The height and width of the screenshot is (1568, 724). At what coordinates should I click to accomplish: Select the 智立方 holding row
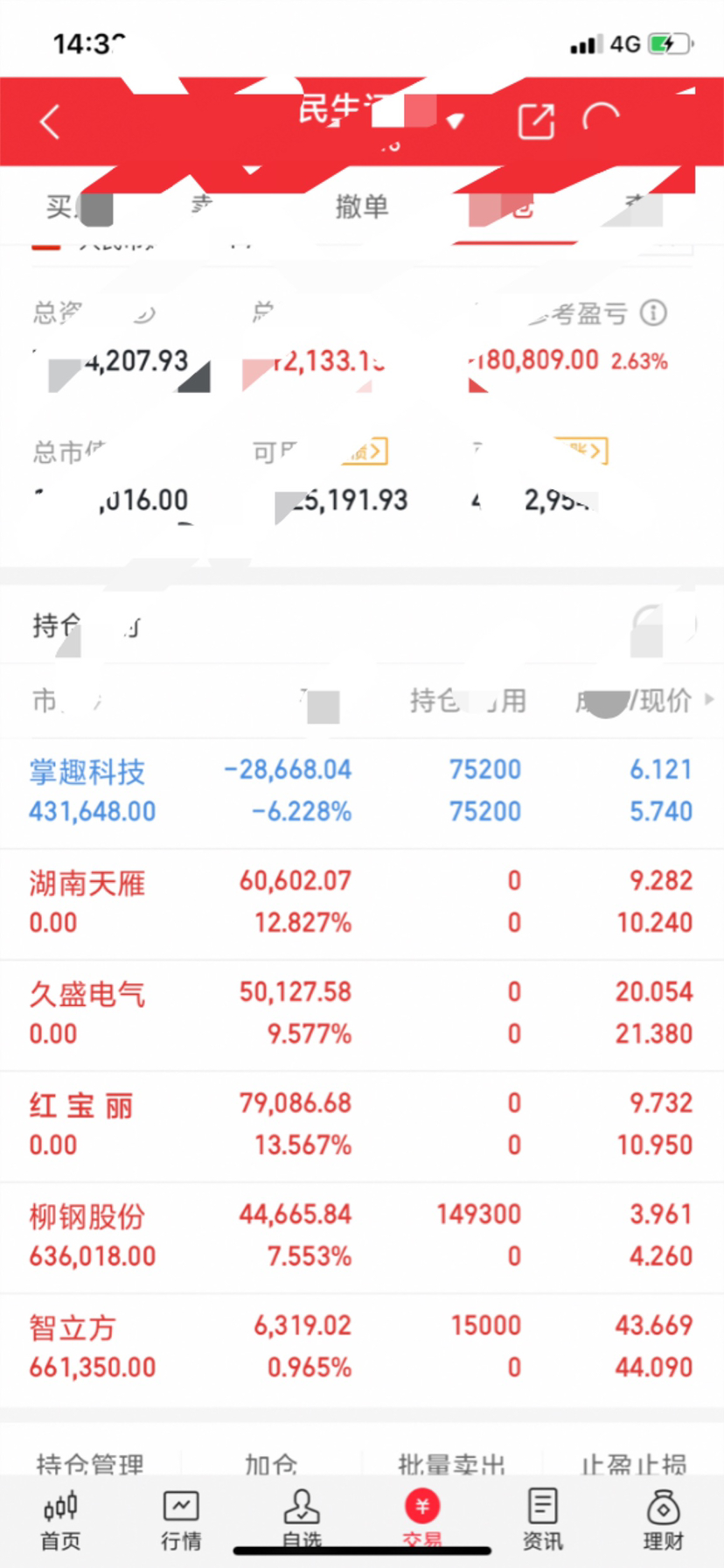pyautogui.click(x=362, y=1347)
